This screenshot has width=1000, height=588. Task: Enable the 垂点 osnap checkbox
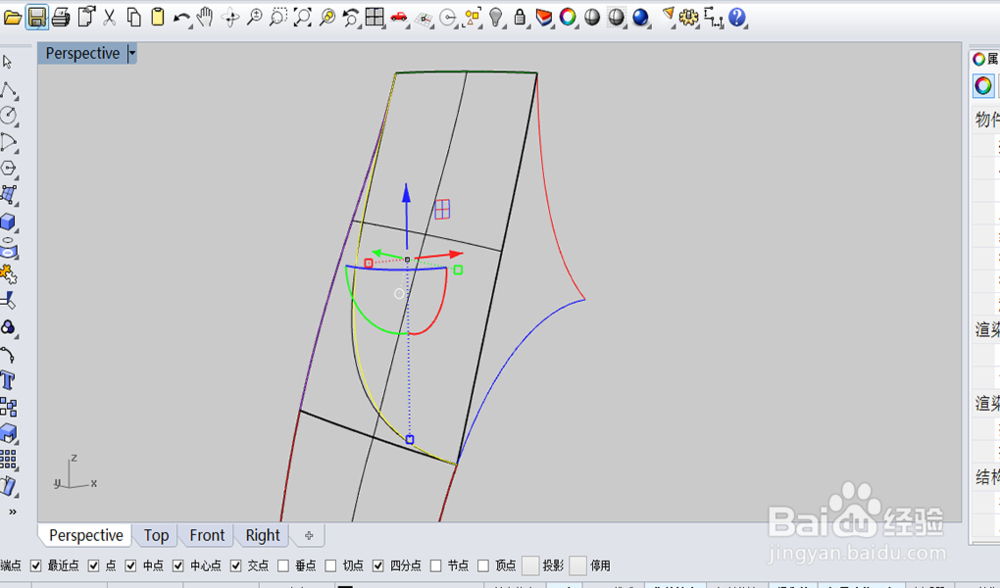tap(283, 566)
